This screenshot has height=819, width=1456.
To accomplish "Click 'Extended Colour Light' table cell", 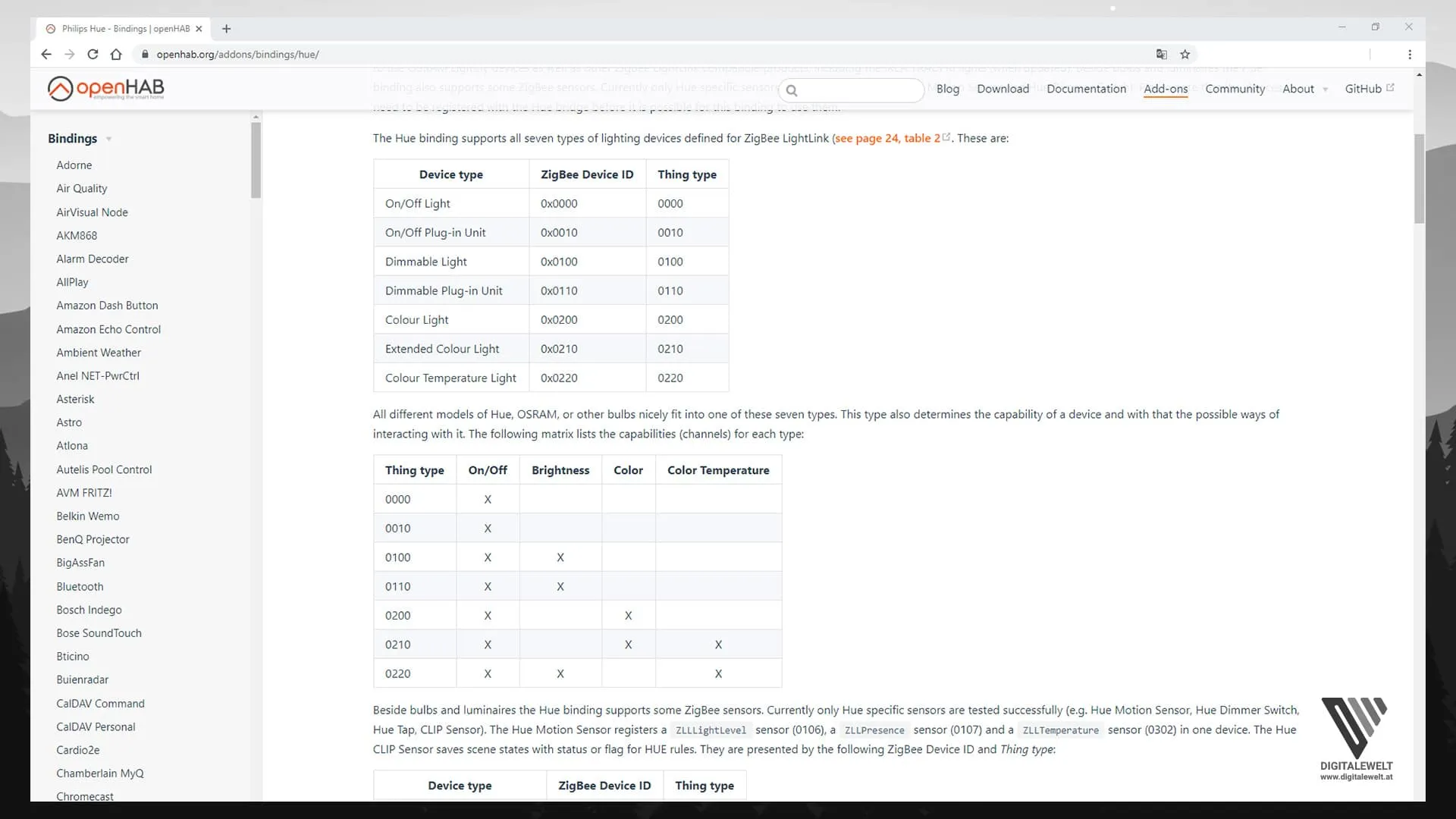I will pos(450,349).
